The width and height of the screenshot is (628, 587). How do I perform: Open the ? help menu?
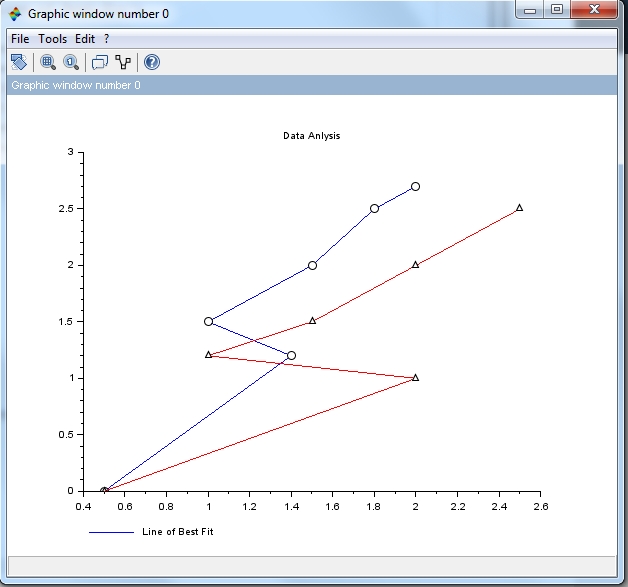click(x=106, y=39)
